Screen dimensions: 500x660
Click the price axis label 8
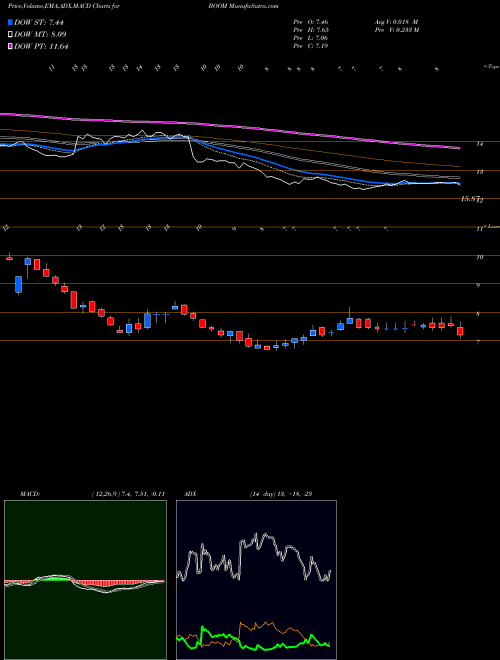tap(478, 314)
